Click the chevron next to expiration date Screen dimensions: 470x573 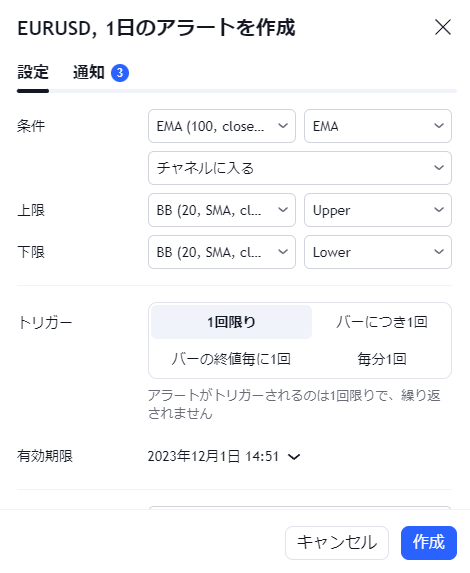[294, 457]
